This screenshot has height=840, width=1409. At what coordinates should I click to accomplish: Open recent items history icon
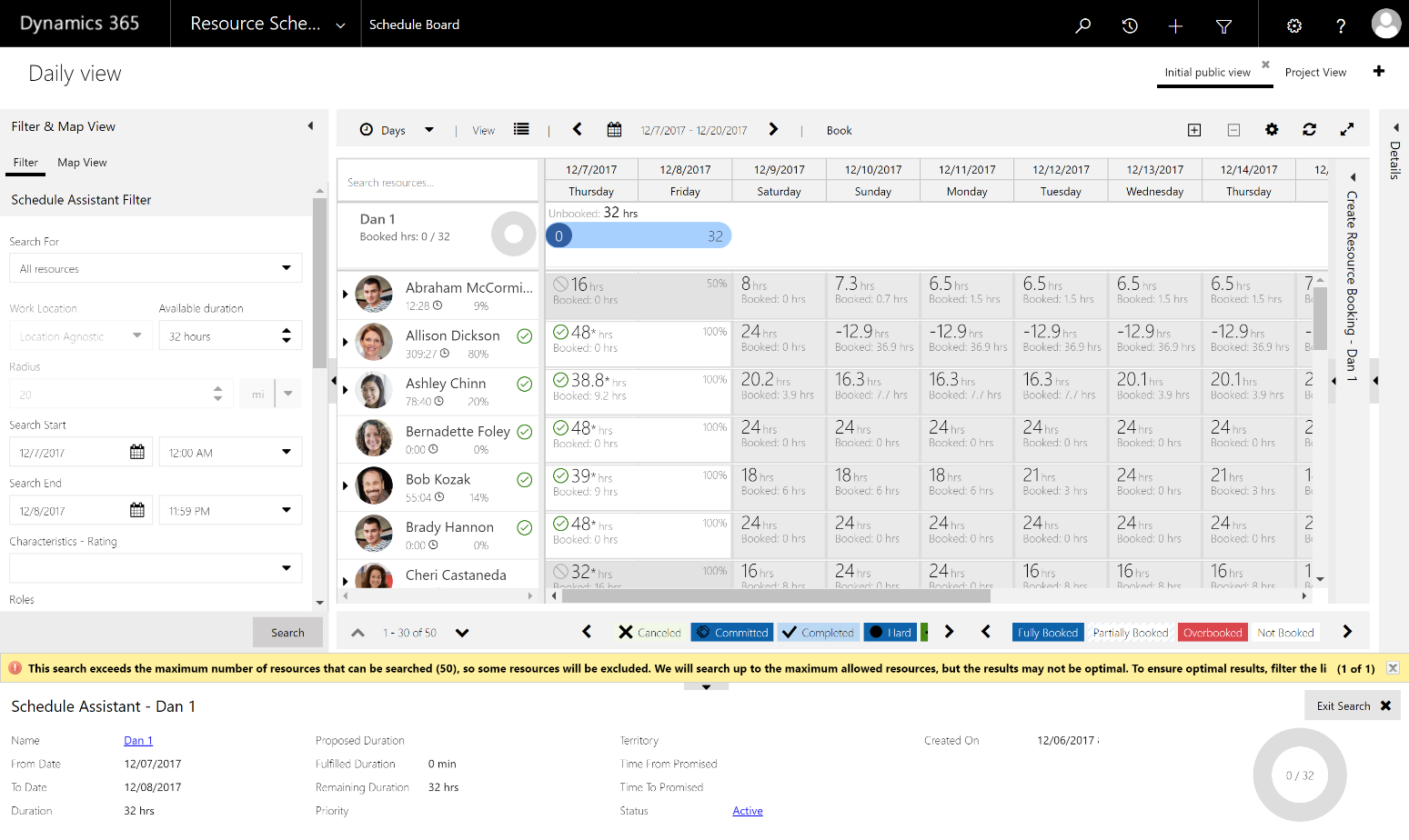[x=1130, y=25]
